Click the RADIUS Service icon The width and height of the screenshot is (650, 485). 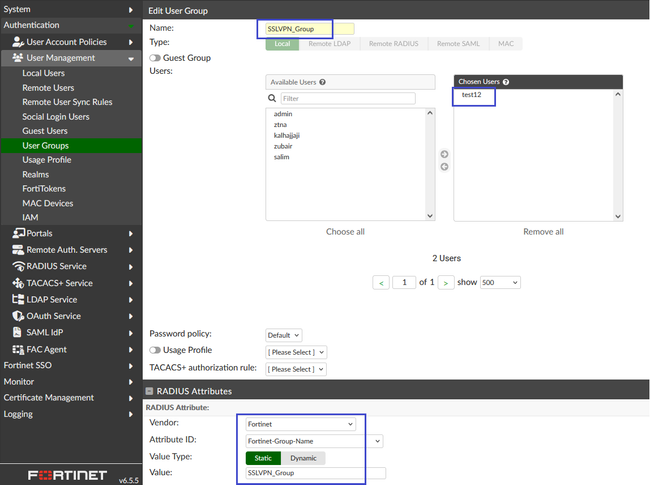click(18, 266)
